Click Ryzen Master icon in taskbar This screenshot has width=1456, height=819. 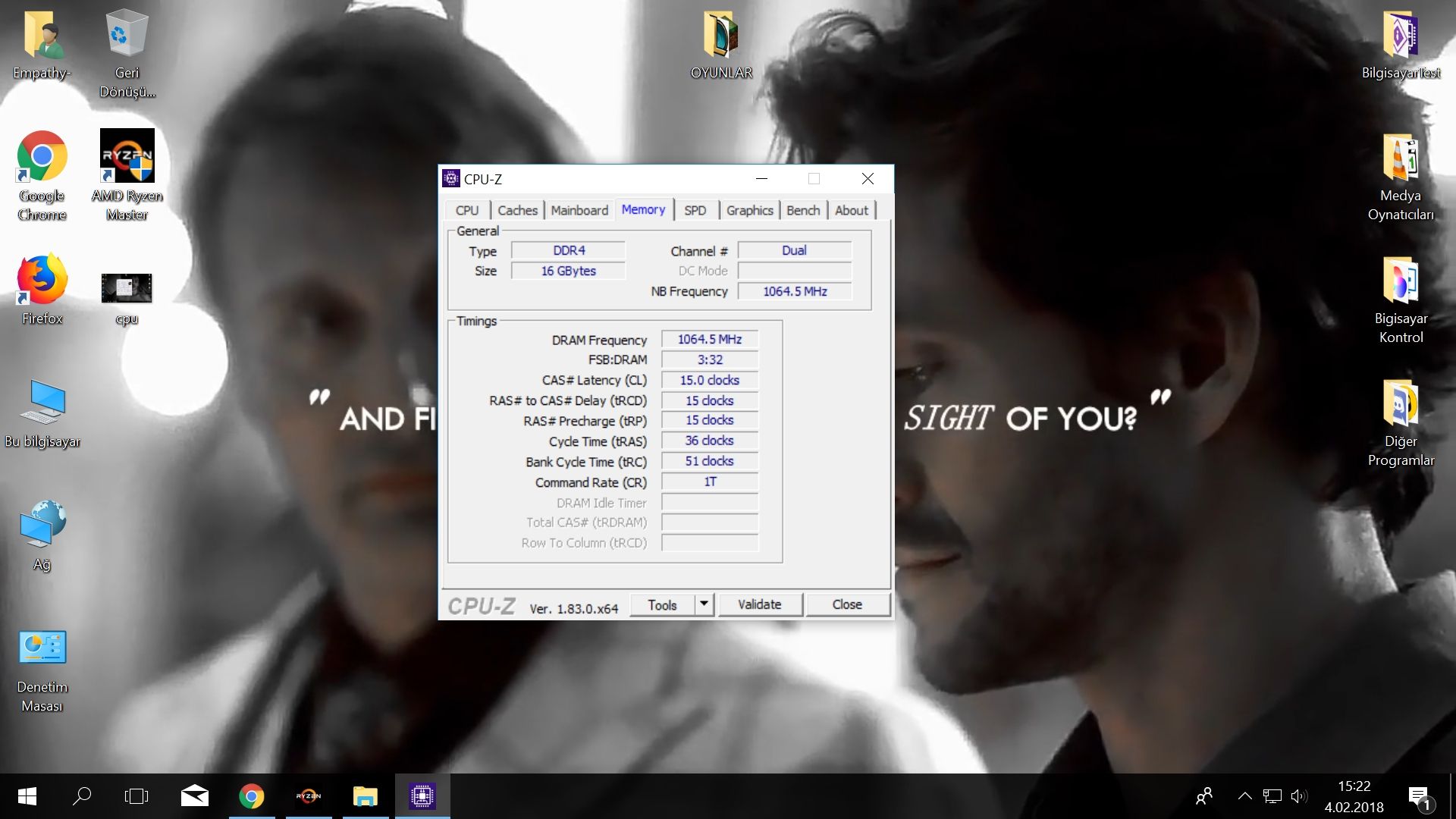(x=309, y=796)
